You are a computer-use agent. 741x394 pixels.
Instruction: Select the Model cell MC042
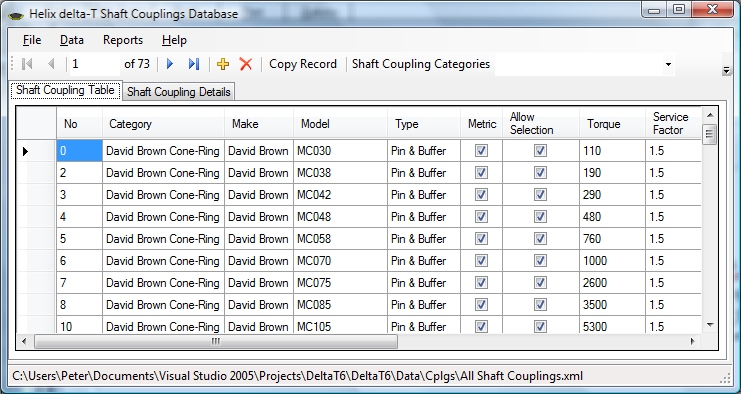[340, 195]
